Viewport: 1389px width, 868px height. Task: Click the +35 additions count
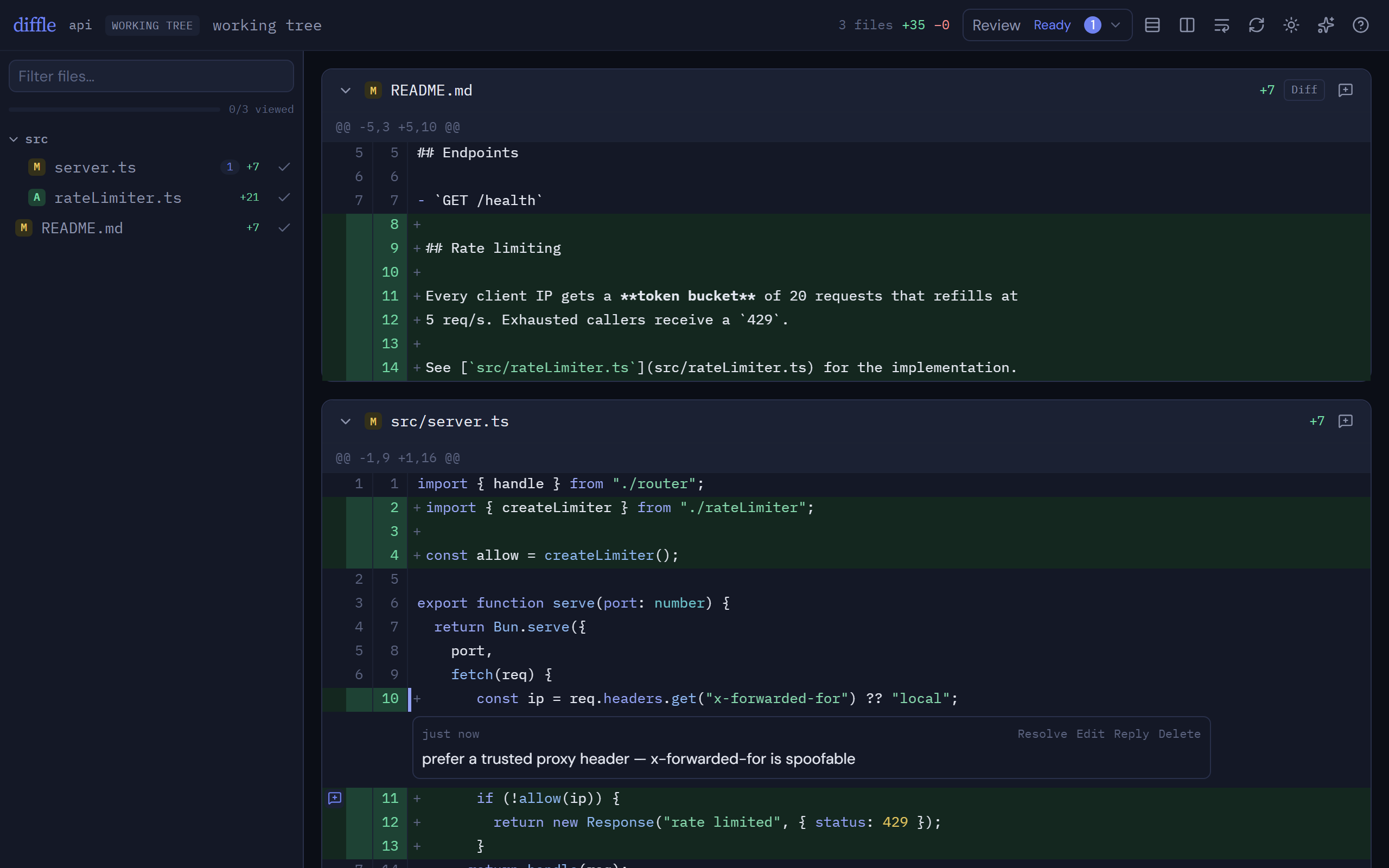pyautogui.click(x=913, y=25)
